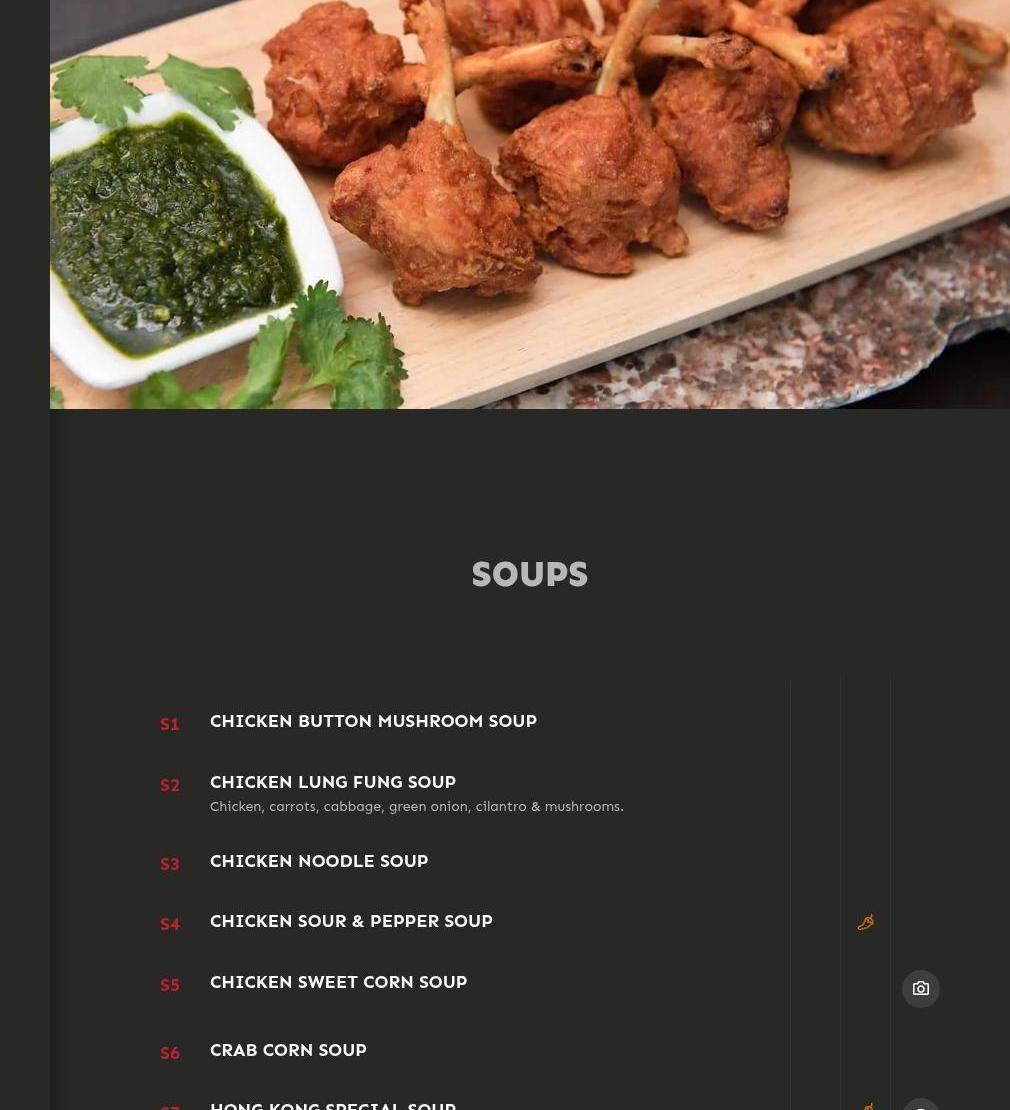Click the S4 menu number
This screenshot has width=1010, height=1110.
click(169, 924)
